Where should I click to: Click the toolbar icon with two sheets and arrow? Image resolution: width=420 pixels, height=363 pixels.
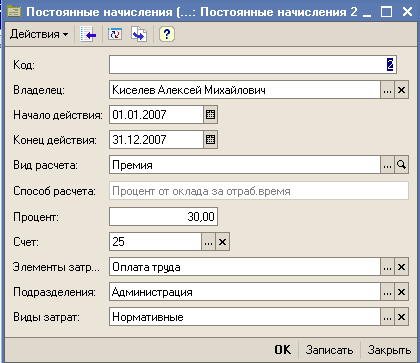pos(139,34)
